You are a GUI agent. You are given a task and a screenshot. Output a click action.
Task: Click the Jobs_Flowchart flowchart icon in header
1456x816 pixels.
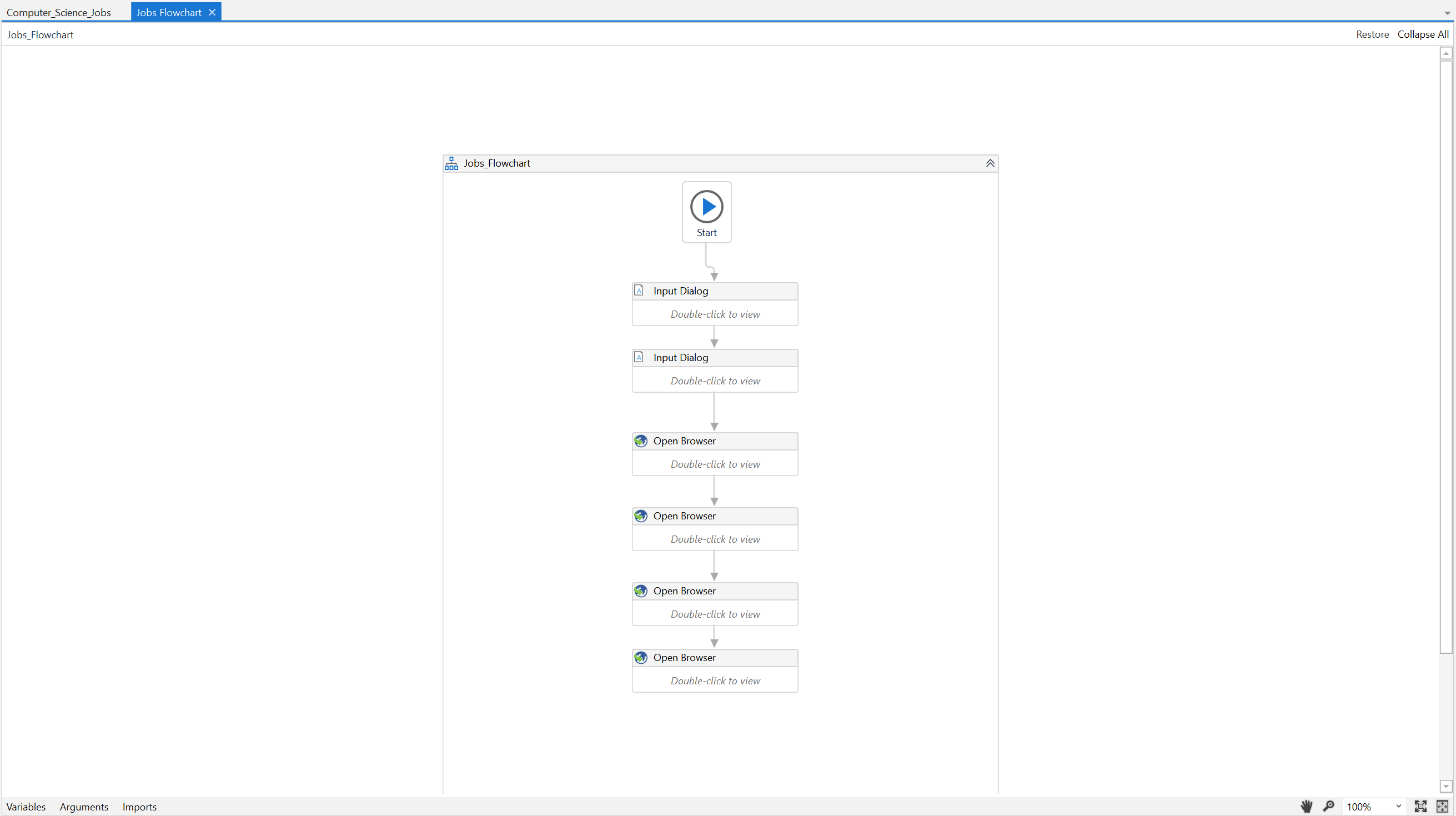tap(451, 163)
